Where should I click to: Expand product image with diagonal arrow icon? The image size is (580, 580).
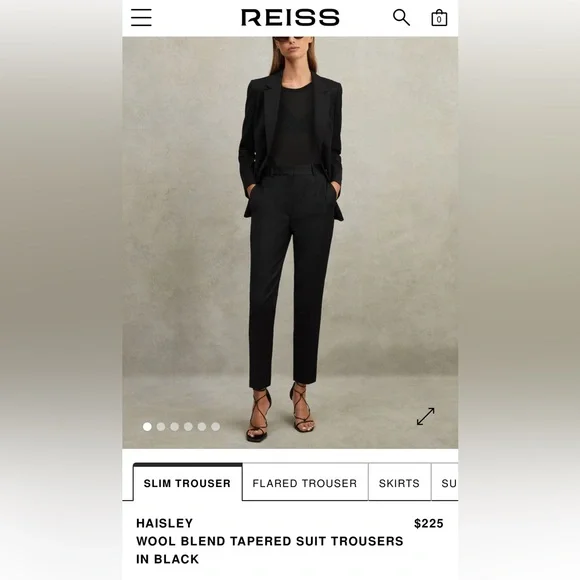click(x=425, y=417)
